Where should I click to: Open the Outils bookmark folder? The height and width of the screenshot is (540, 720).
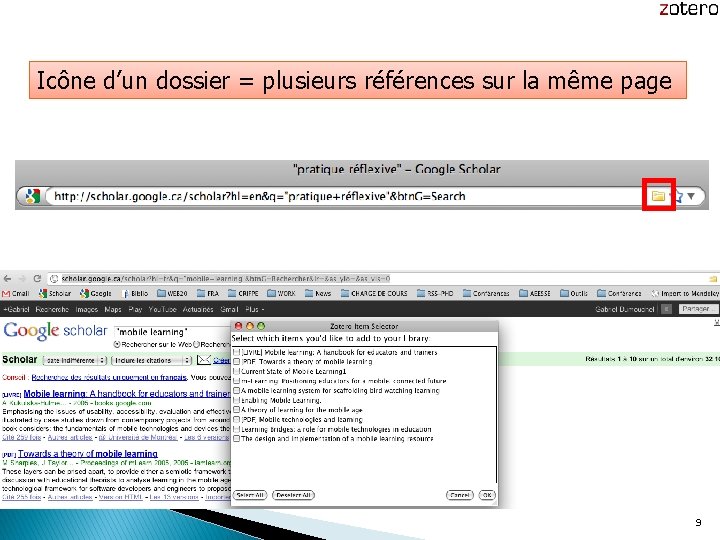(x=574, y=293)
